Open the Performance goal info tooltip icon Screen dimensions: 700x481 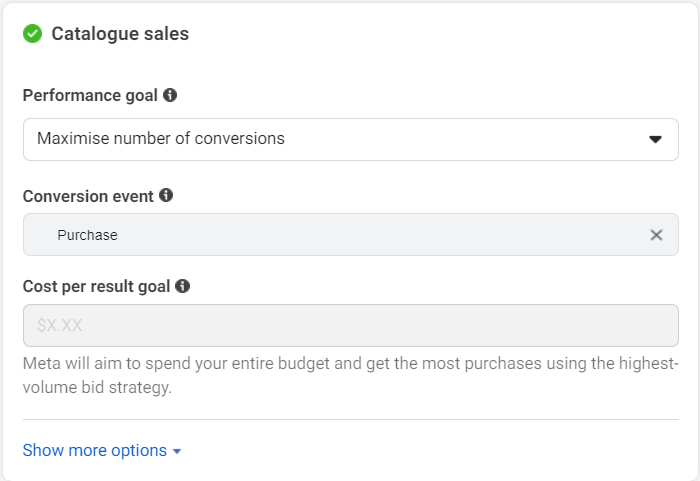(170, 95)
